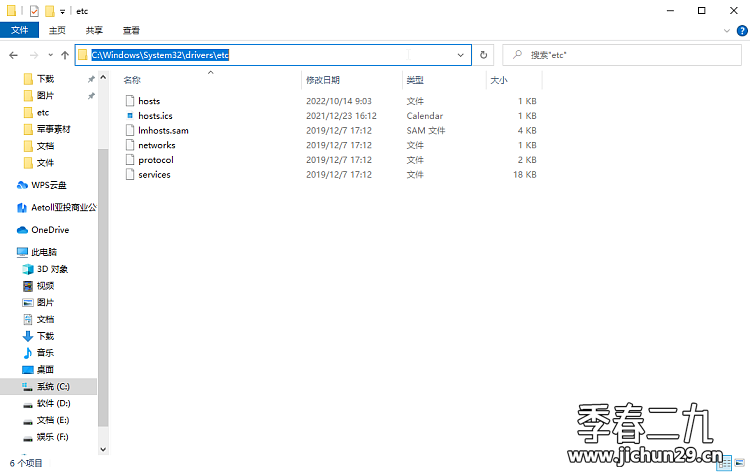
Task: Open 图片 under 此电脑
Action: [45, 303]
